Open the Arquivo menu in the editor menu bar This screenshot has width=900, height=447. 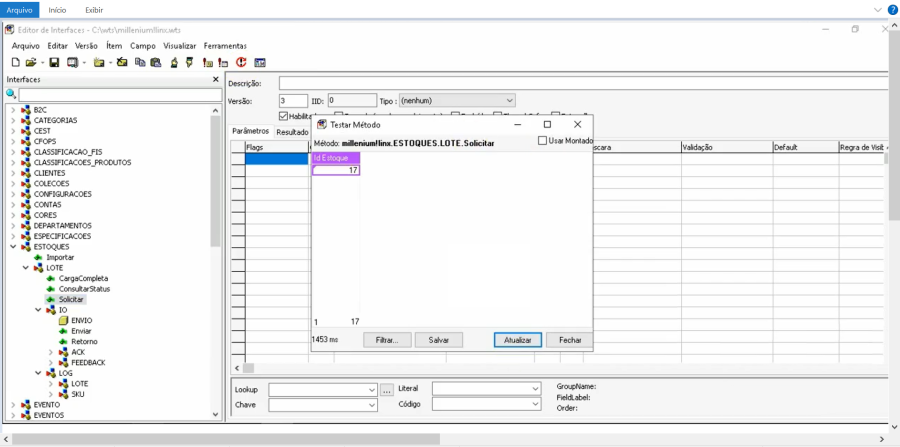26,46
